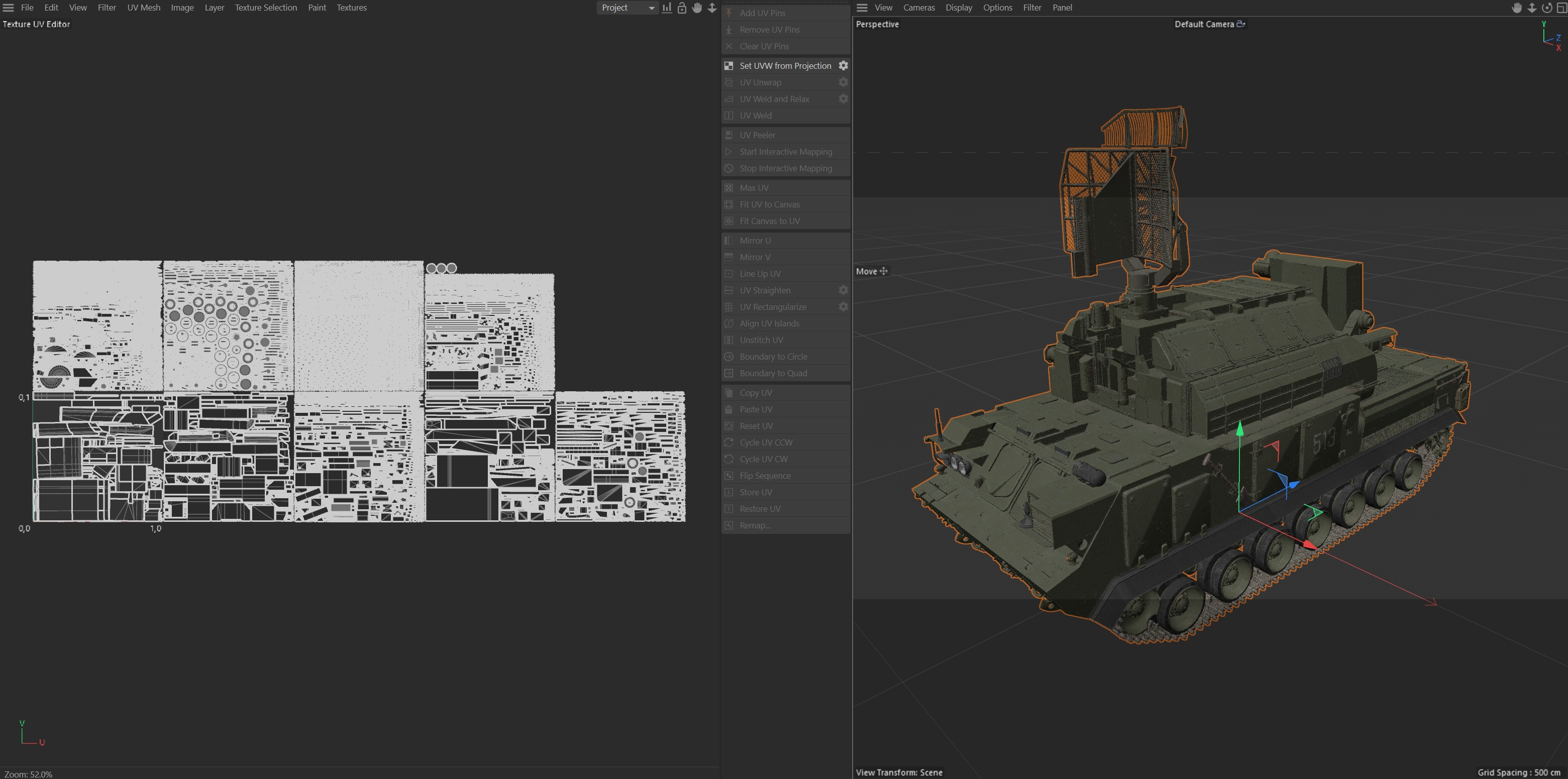The image size is (1568, 779).
Task: Open the Texture Selection menu
Action: [x=266, y=8]
